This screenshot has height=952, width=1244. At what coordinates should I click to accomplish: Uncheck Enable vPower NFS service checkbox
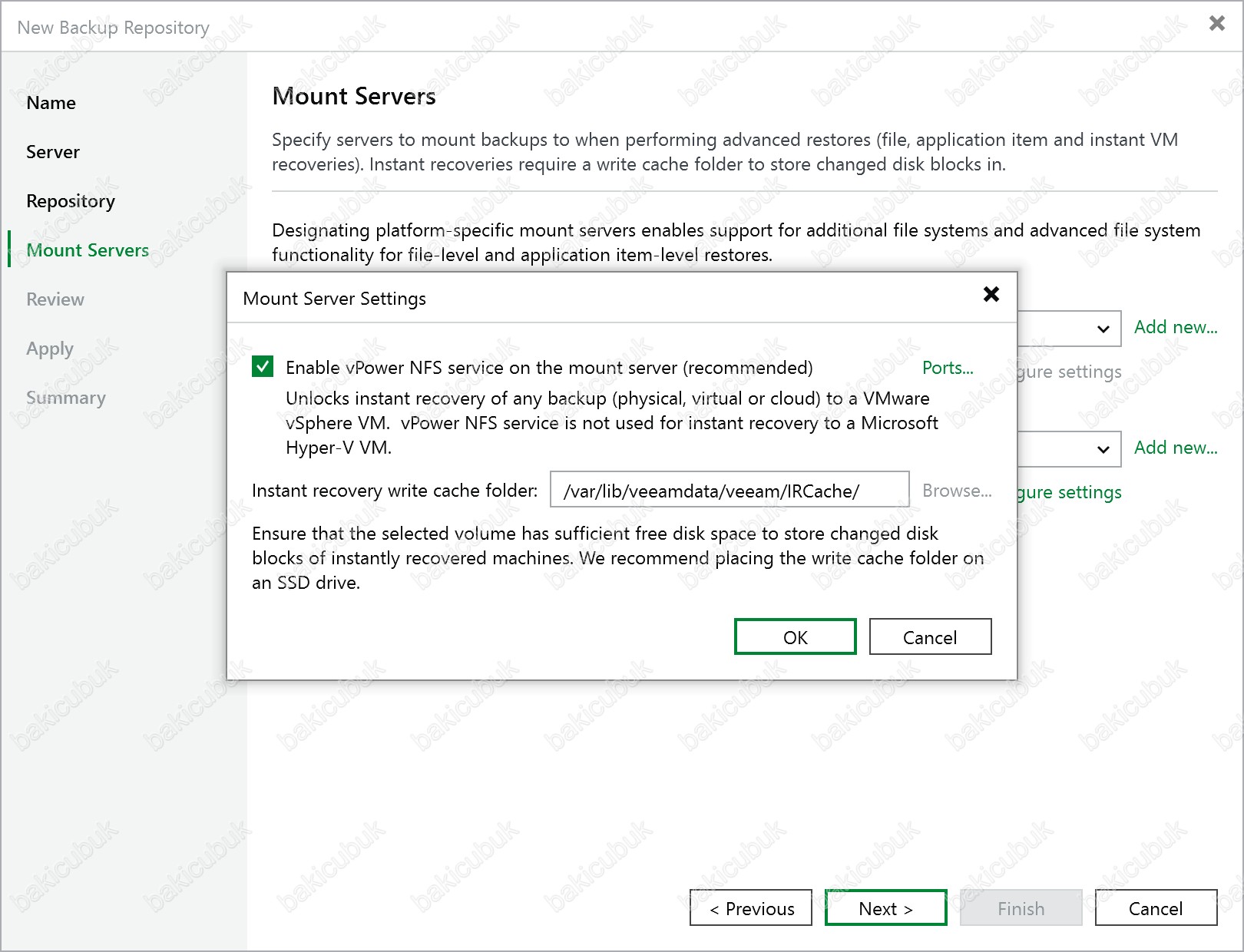click(x=263, y=367)
